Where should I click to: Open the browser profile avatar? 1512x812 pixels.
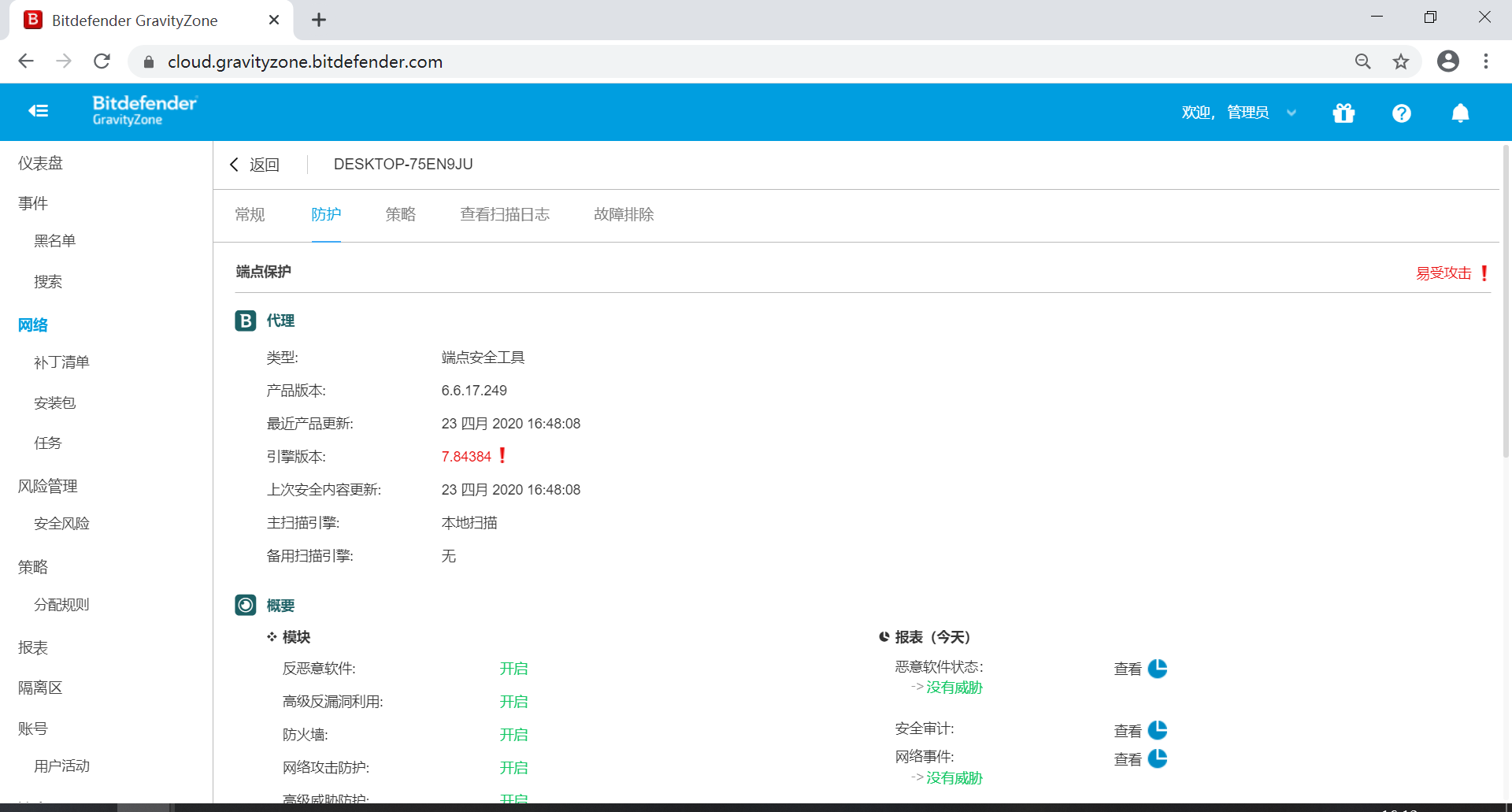pyautogui.click(x=1447, y=61)
